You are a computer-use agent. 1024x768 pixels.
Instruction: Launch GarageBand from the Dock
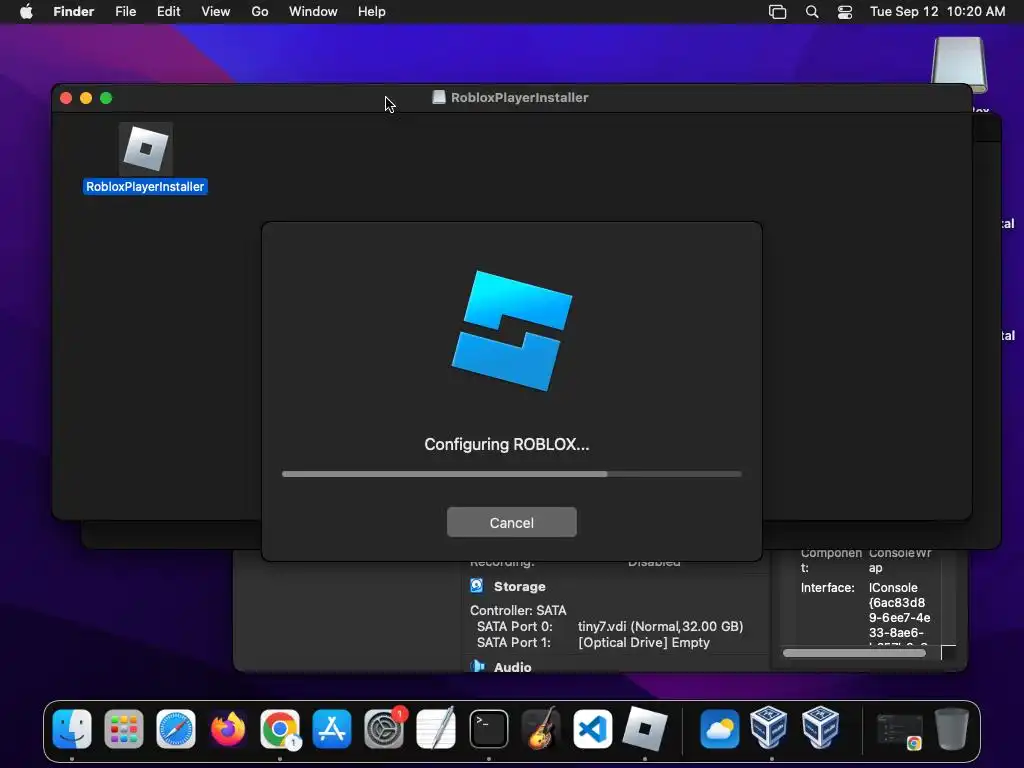pyautogui.click(x=541, y=728)
